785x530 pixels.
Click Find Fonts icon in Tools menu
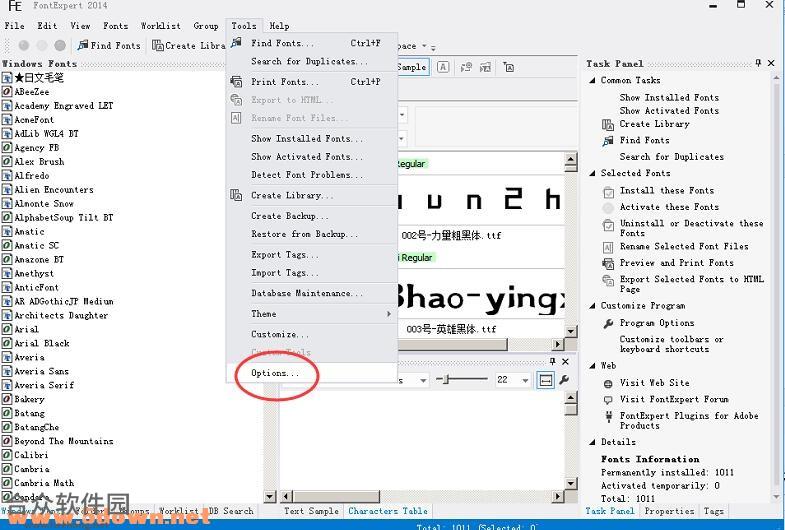(236, 43)
